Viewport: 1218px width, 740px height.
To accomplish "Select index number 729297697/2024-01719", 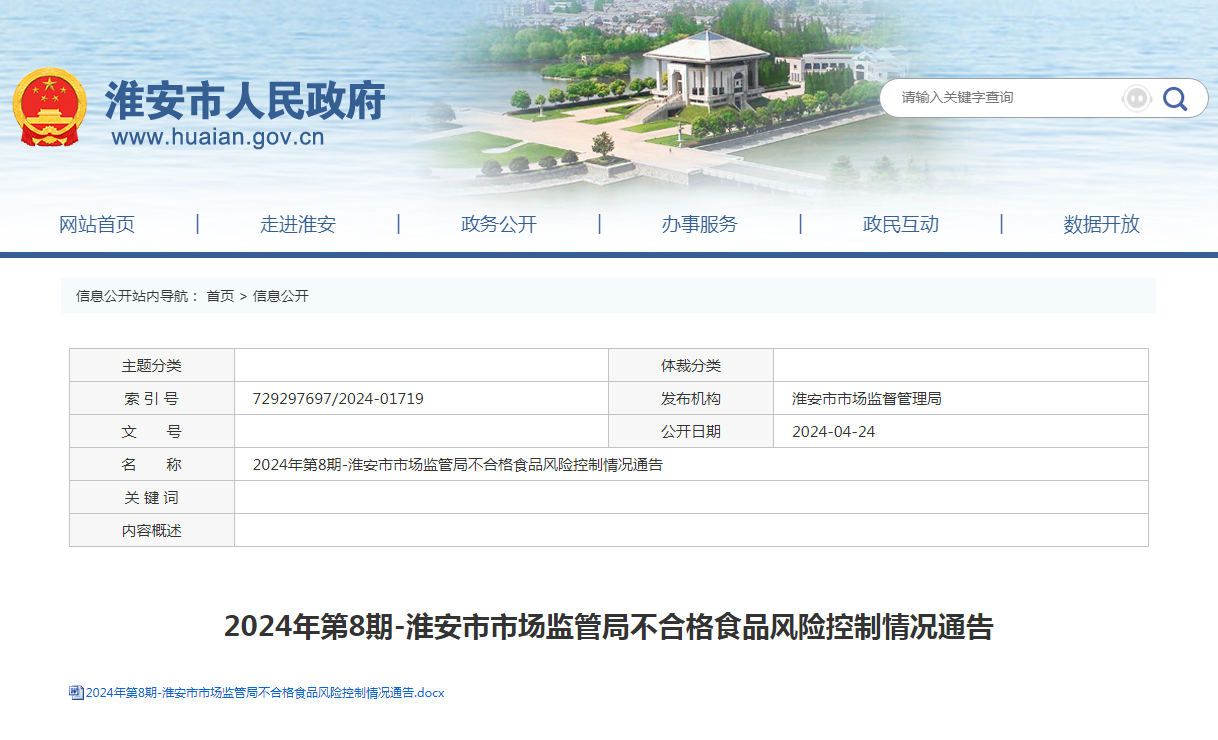I will click(x=338, y=398).
